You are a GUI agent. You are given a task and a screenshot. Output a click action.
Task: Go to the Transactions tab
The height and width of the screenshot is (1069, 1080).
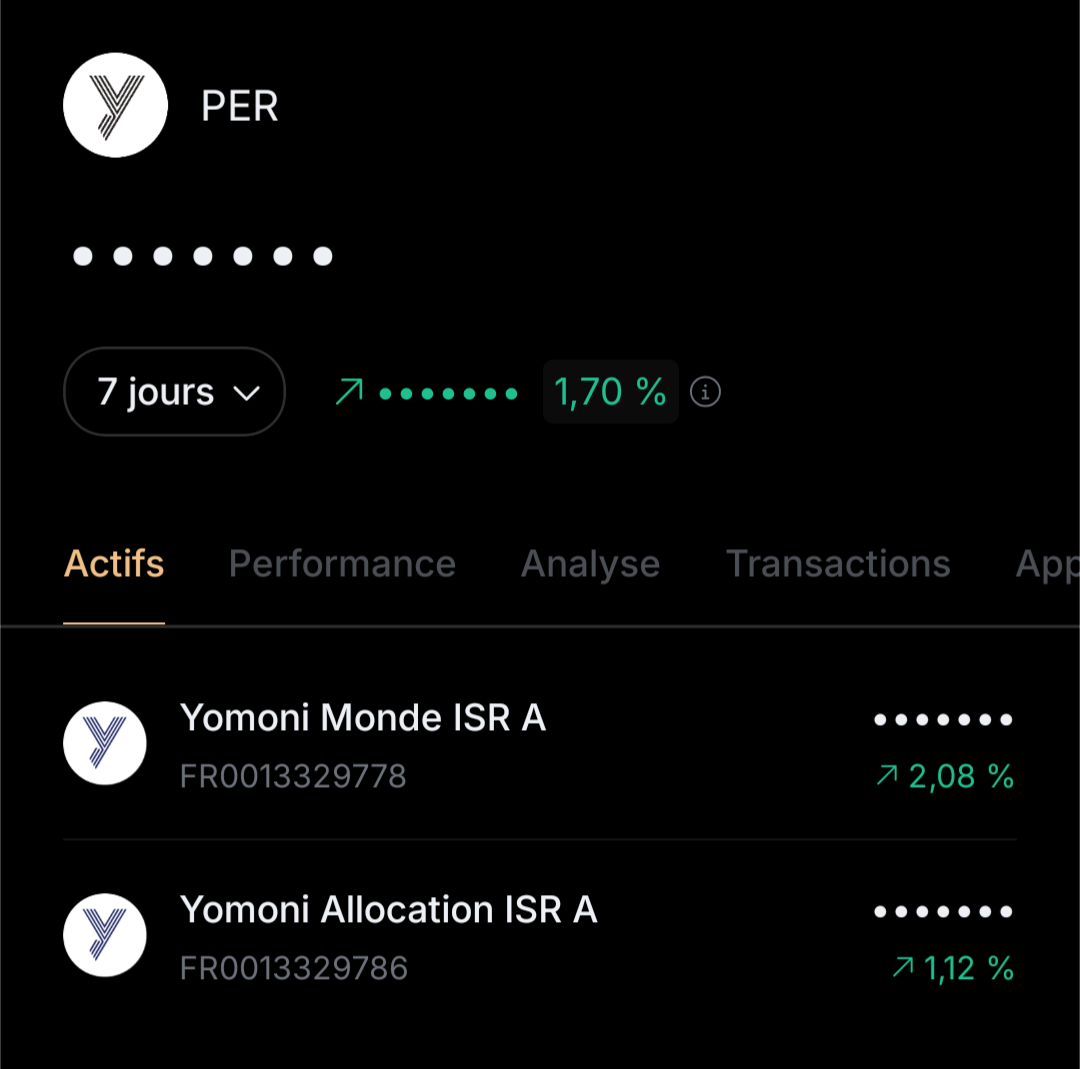[x=838, y=564]
